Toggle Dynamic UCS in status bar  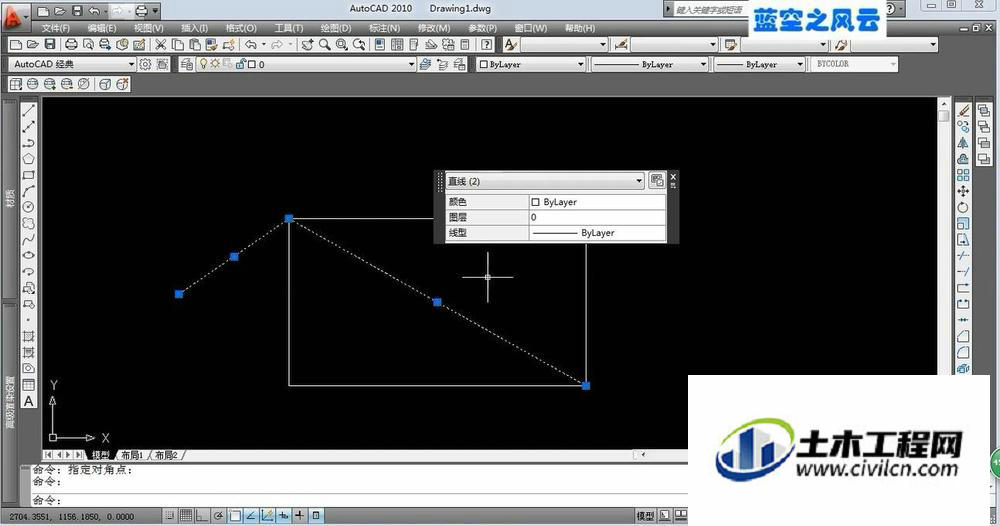tap(267, 515)
